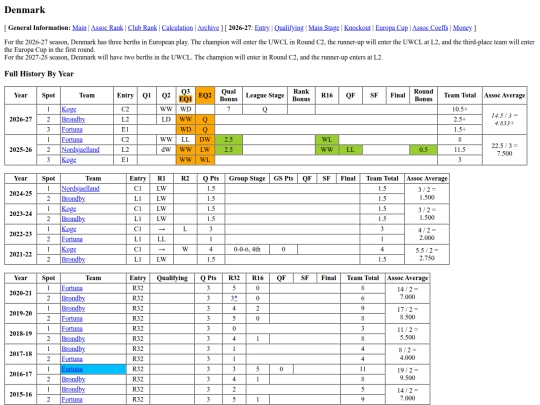The height and width of the screenshot is (405, 540).
Task: Open Køge link in 2023-24 row
Action: coord(69,209)
